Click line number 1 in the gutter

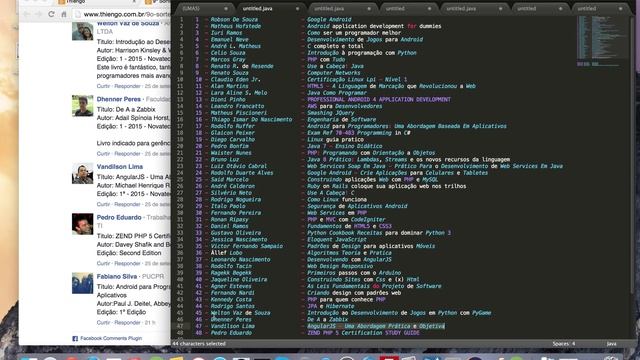tap(182, 19)
